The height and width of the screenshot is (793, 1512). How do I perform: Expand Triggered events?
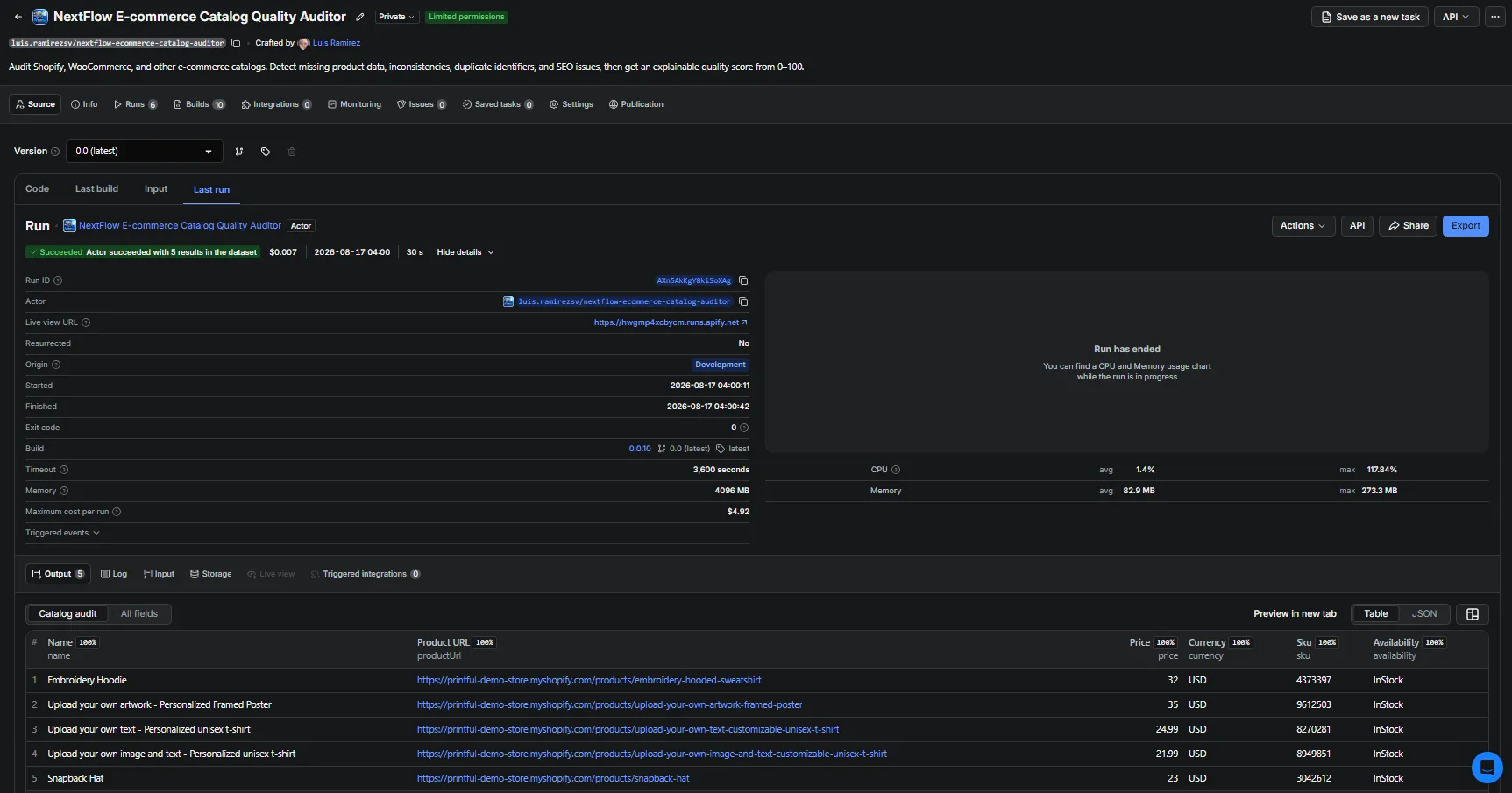pos(62,533)
